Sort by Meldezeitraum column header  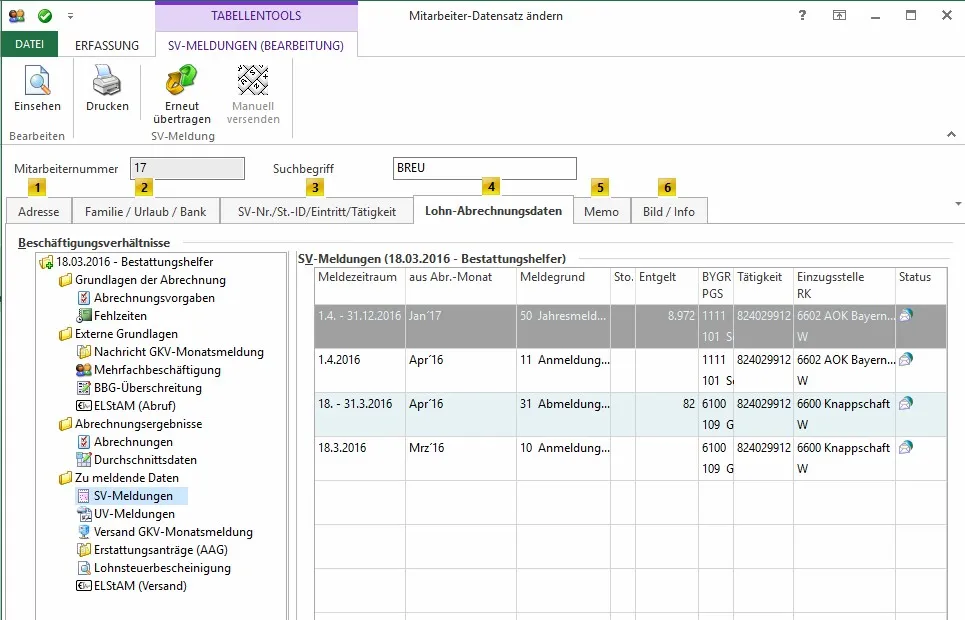[x=359, y=277]
